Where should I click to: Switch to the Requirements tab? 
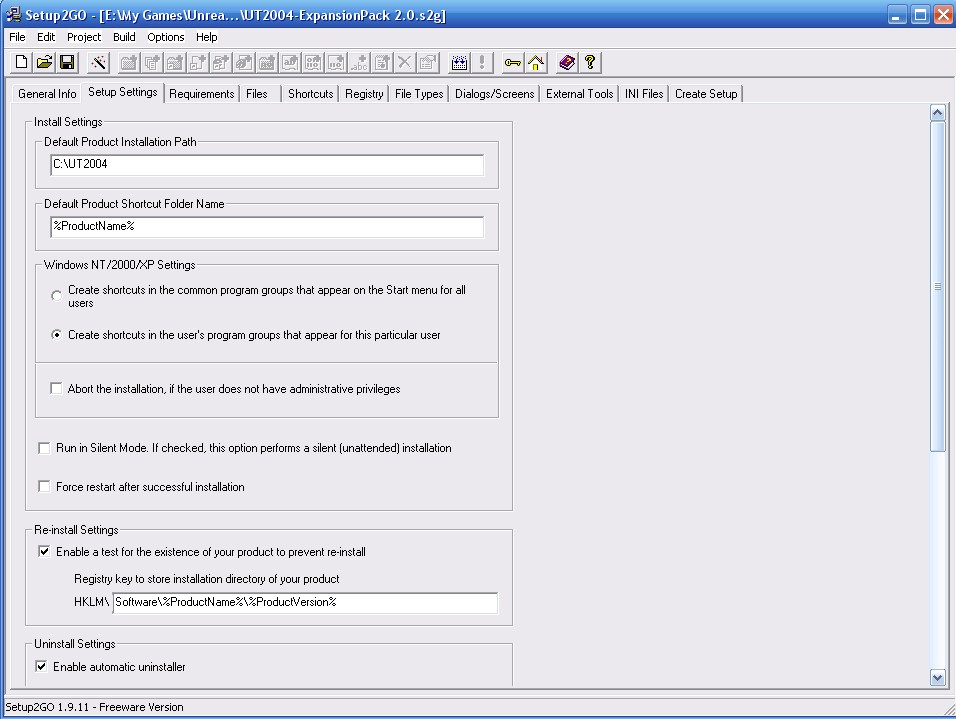pyautogui.click(x=202, y=94)
